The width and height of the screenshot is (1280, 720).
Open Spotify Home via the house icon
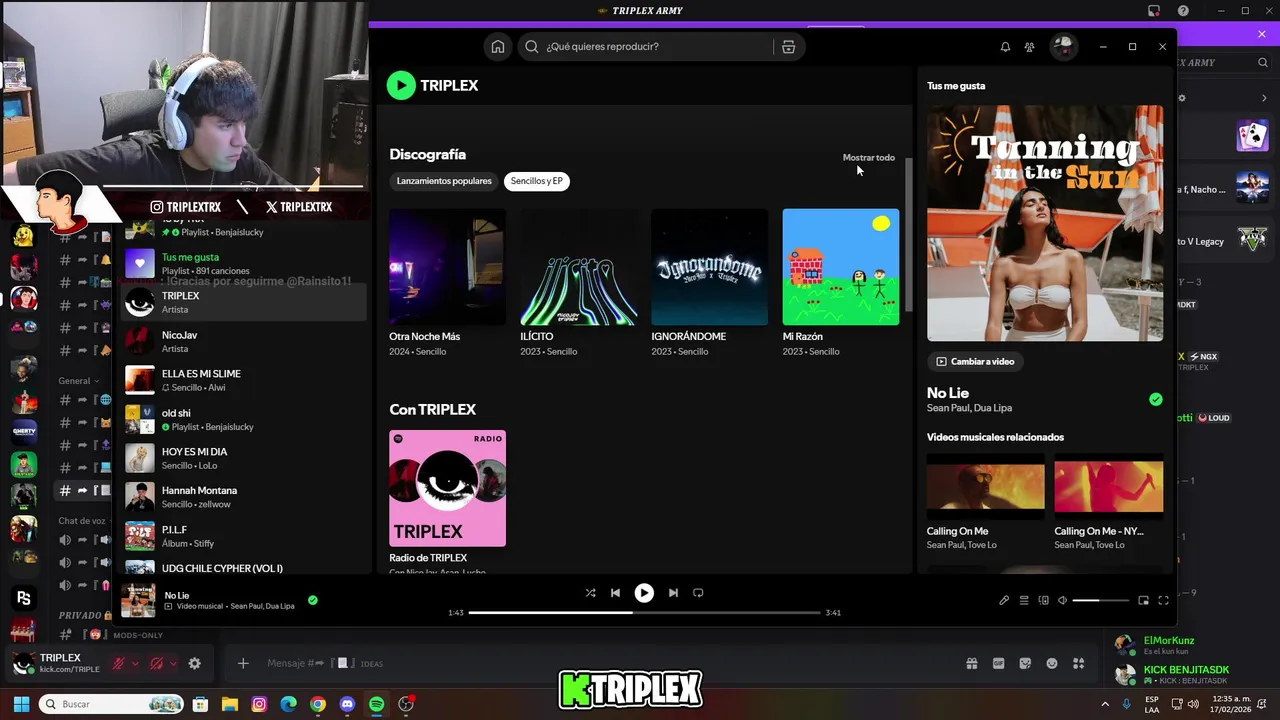tap(498, 47)
